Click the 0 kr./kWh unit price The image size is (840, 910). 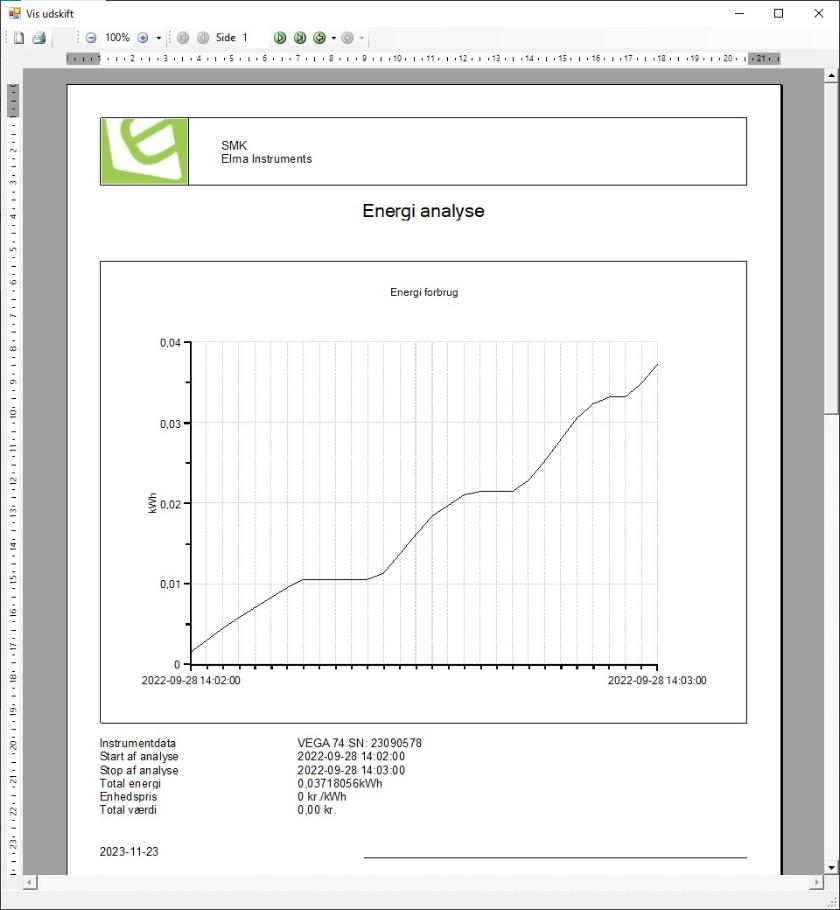322,797
